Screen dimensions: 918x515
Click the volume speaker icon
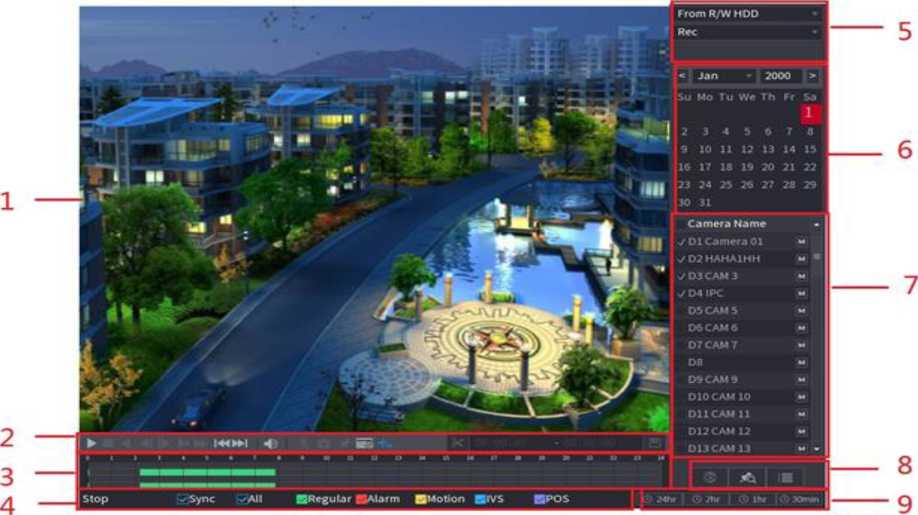click(x=270, y=443)
